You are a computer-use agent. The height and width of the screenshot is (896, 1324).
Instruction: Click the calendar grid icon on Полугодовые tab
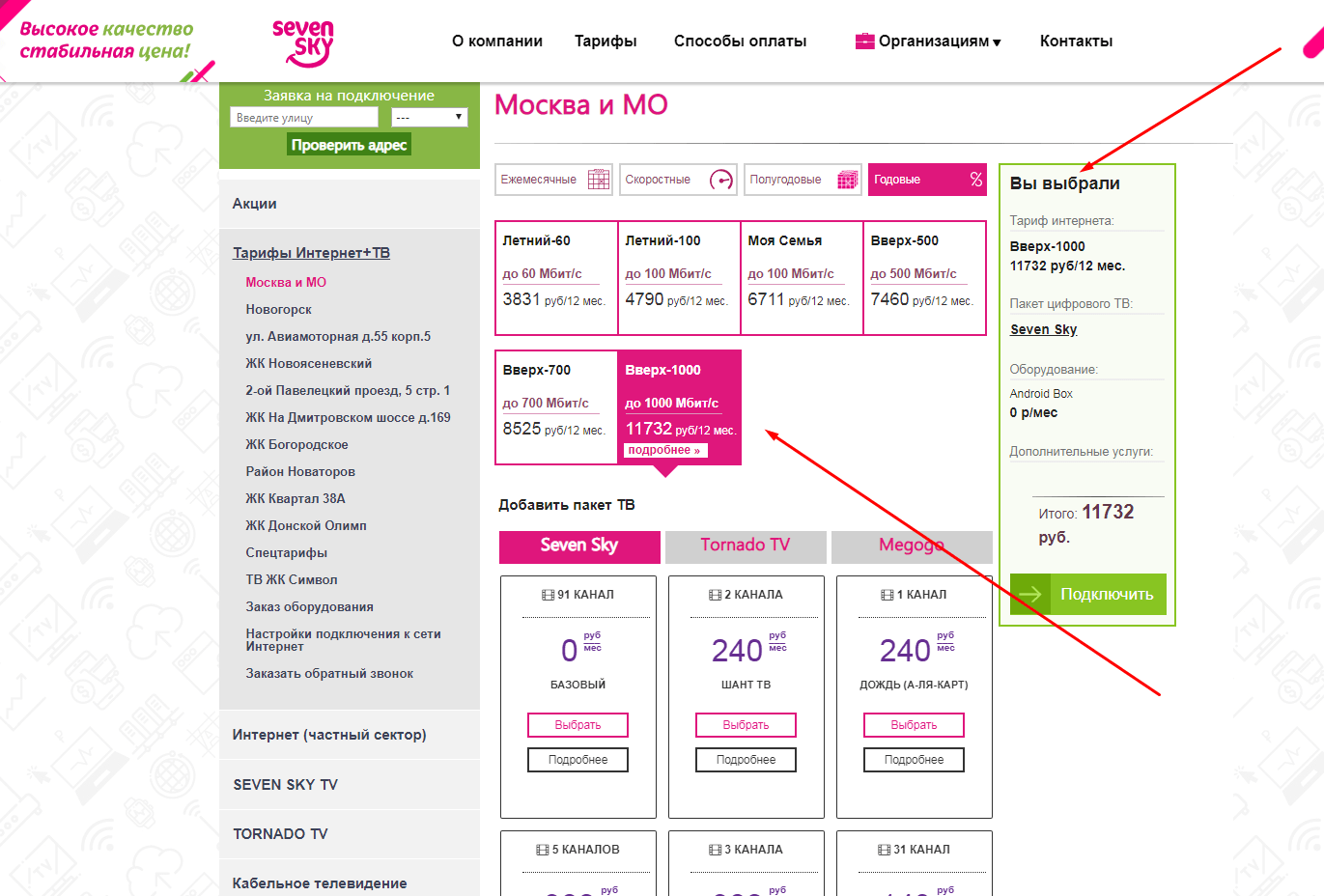[848, 180]
